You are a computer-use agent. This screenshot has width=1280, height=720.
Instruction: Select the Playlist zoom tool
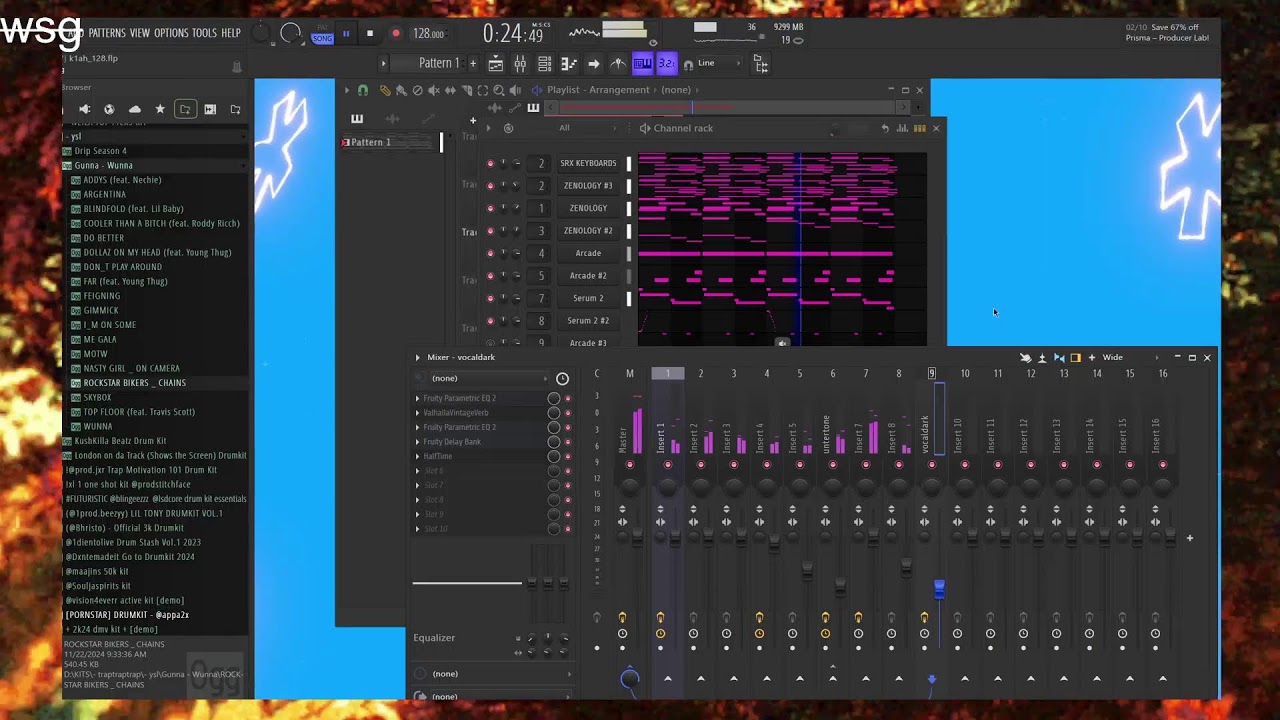click(x=498, y=90)
